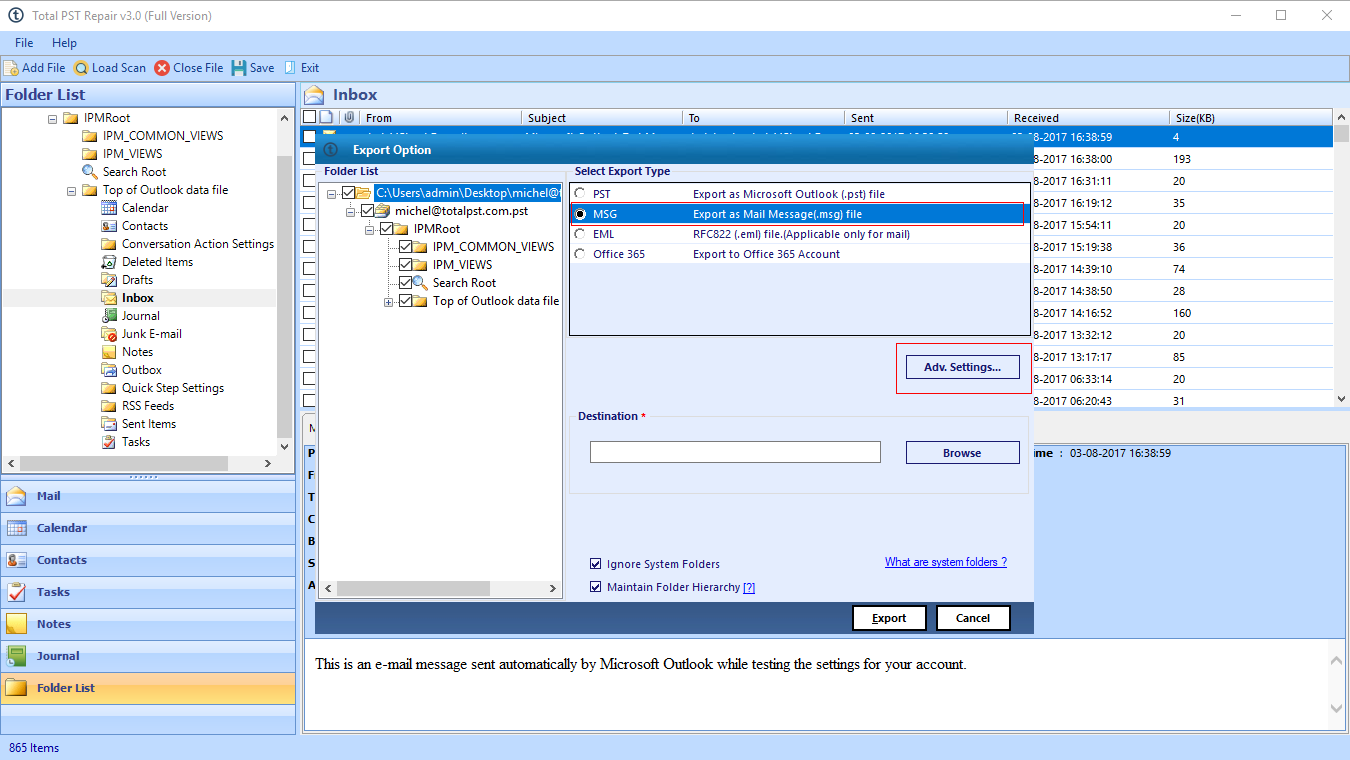Click the [?] link beside Maintain Folder Hierarchy
Viewport: 1350px width, 760px height.
pyautogui.click(x=749, y=587)
